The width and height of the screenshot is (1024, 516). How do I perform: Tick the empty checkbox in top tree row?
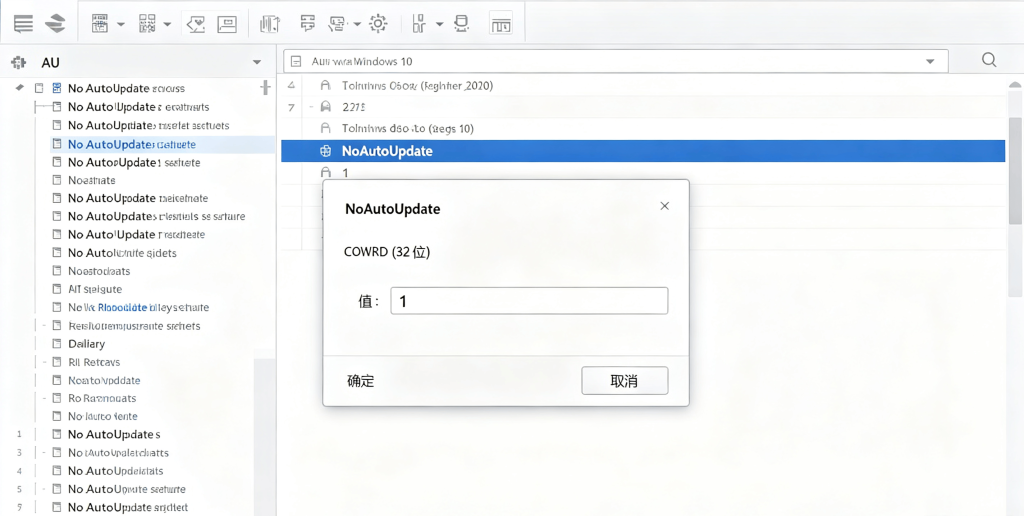[39, 88]
